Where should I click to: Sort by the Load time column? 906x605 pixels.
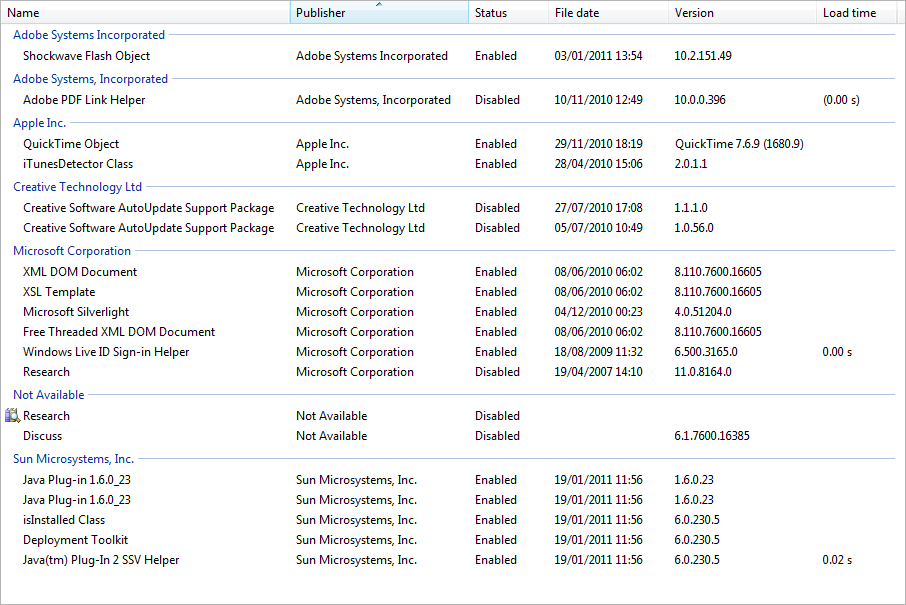click(860, 12)
